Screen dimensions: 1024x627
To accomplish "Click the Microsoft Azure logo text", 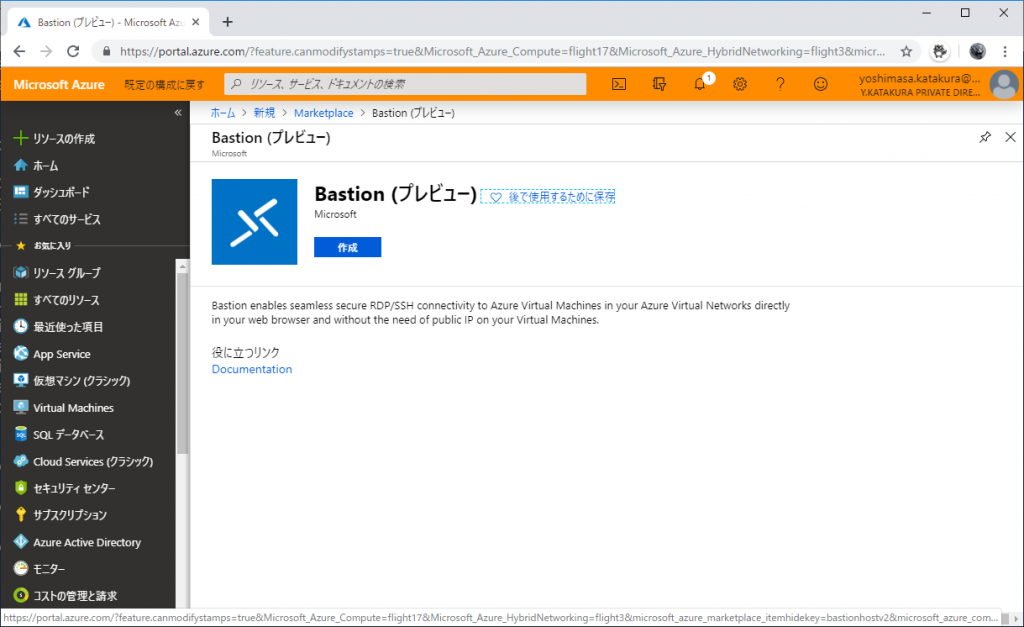I will coord(59,84).
